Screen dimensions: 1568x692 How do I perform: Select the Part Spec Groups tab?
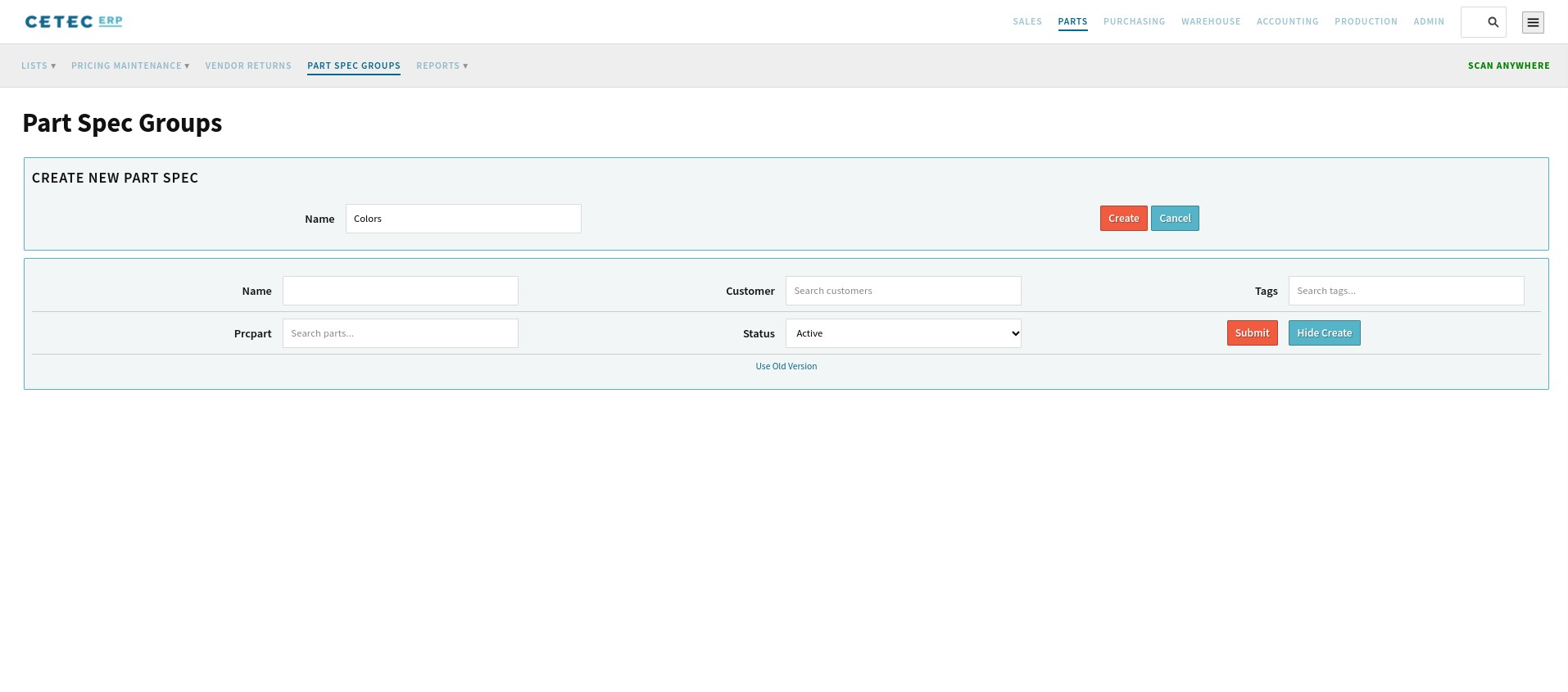pyautogui.click(x=354, y=66)
